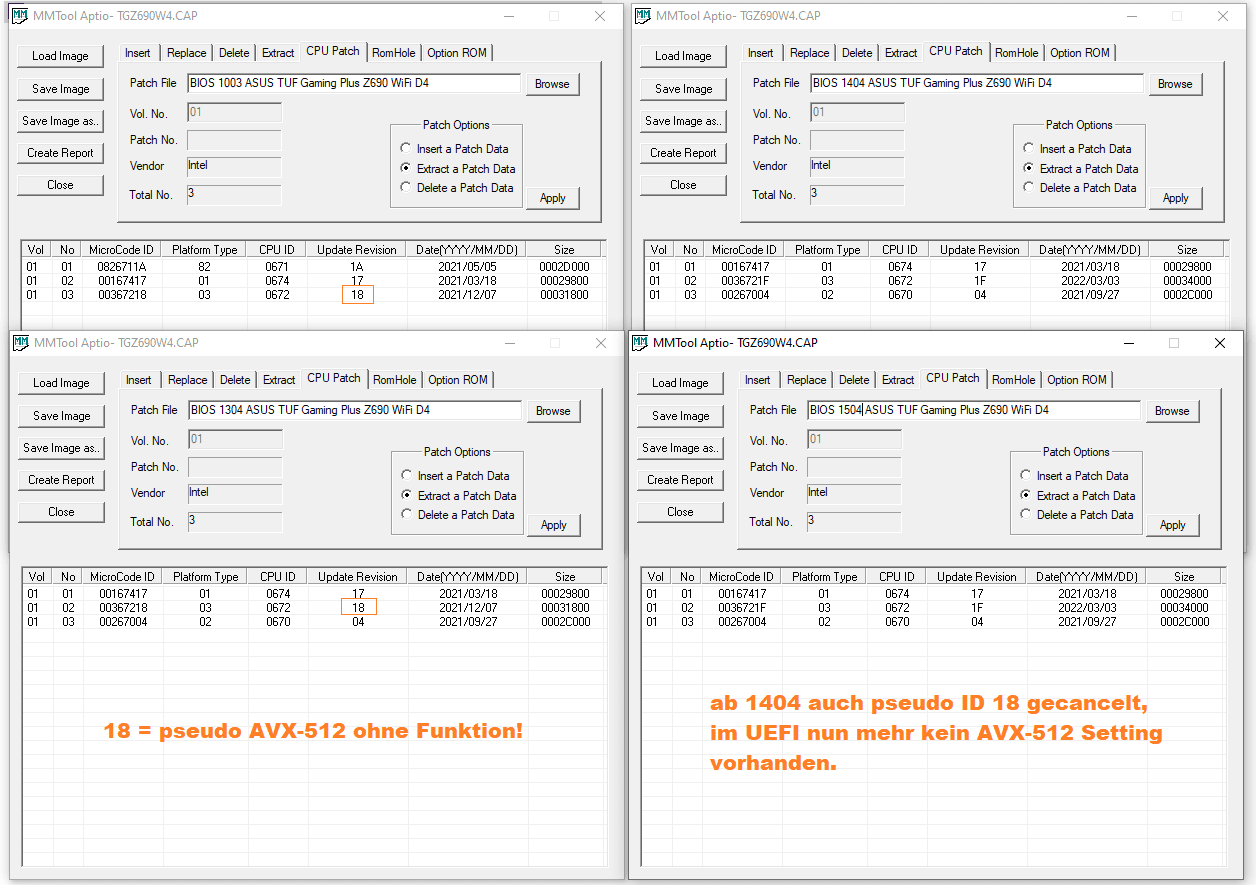Viewport: 1256px width, 885px height.
Task: Click Save Image in BIOS 1404 window
Action: [x=684, y=89]
